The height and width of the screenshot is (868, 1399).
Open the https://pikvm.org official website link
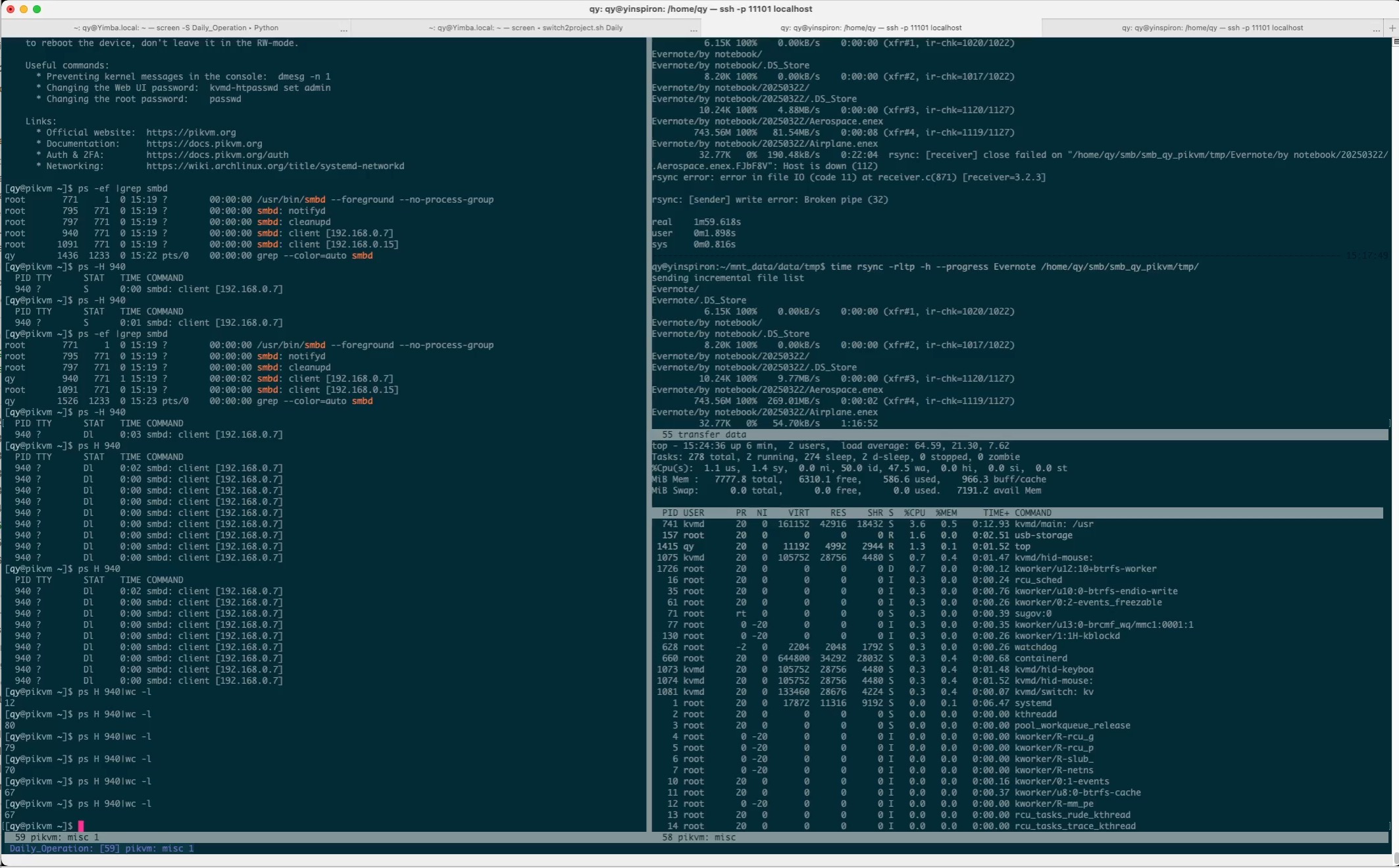191,132
